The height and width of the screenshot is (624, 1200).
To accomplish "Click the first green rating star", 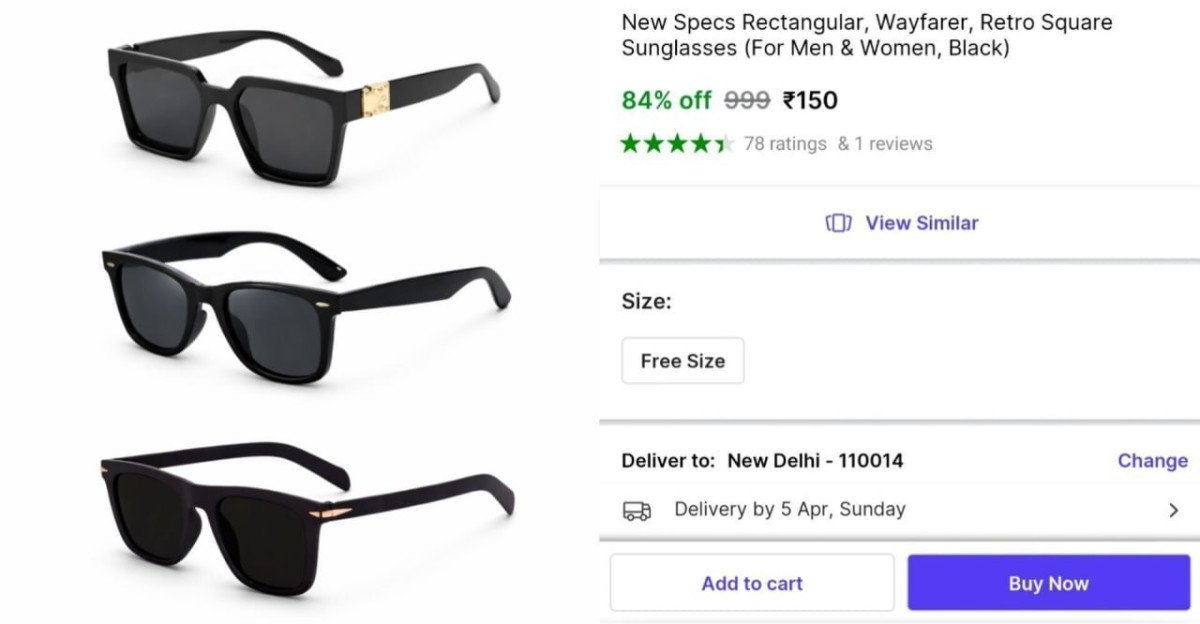I will 628,143.
